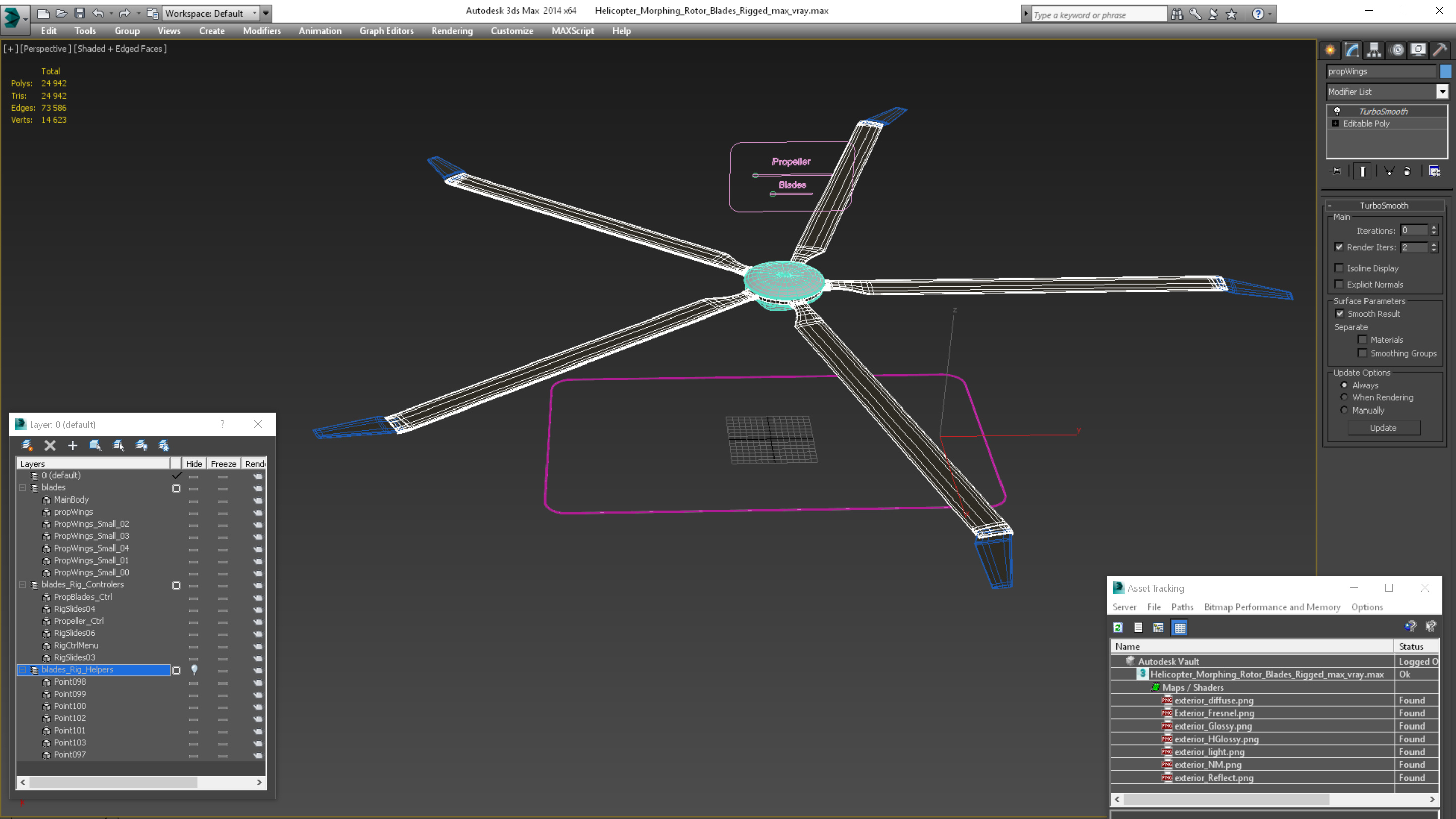Switch to the Motion panel tab
The image size is (1456, 819).
[x=1397, y=51]
